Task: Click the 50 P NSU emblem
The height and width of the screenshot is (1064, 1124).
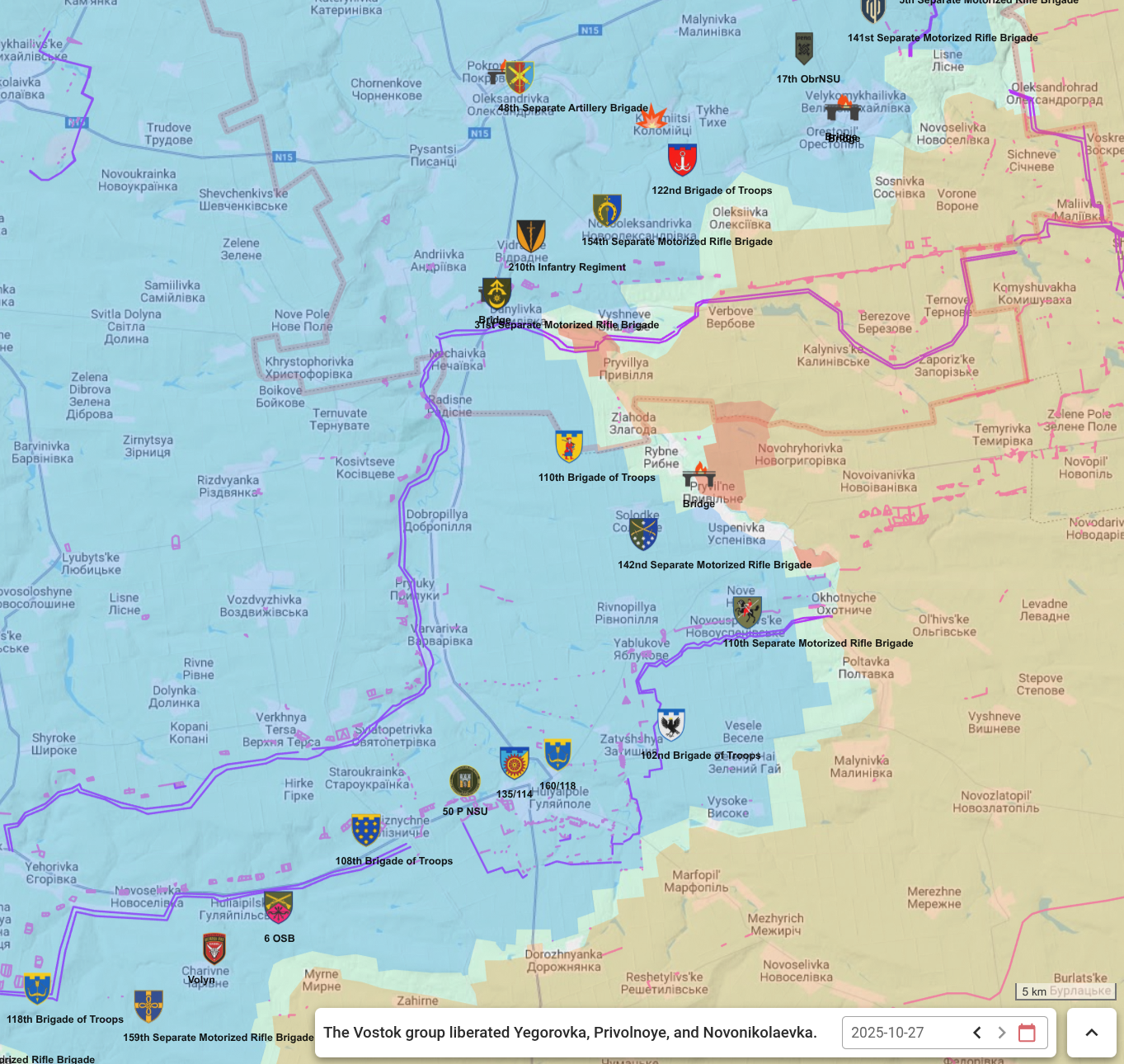Action: point(465,780)
